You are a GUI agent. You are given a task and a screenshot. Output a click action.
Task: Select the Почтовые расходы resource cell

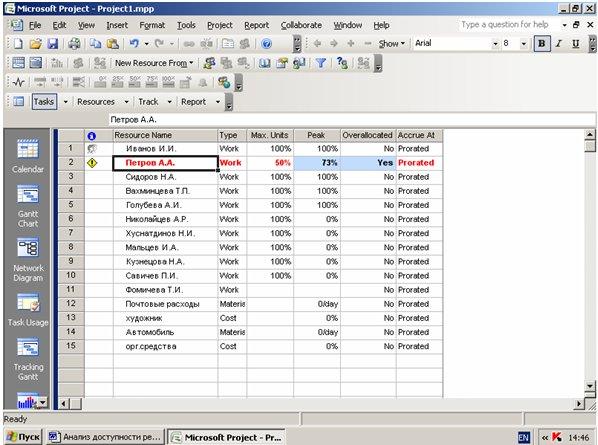165,304
